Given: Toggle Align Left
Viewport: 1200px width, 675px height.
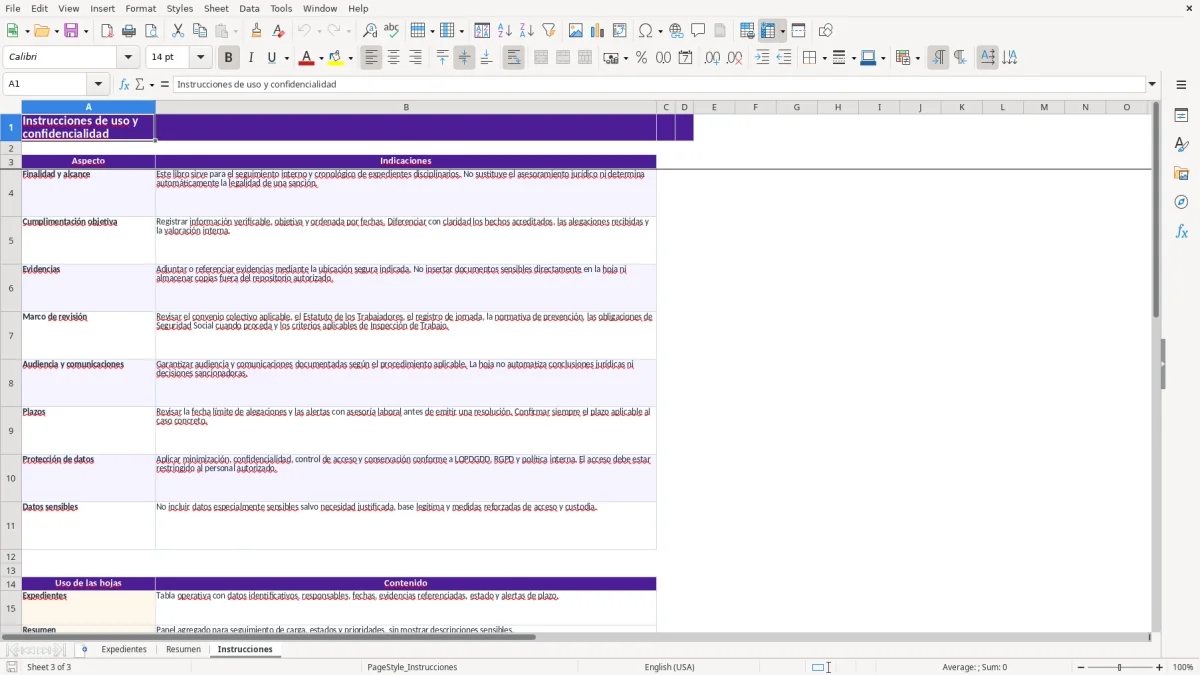Looking at the screenshot, I should point(371,58).
